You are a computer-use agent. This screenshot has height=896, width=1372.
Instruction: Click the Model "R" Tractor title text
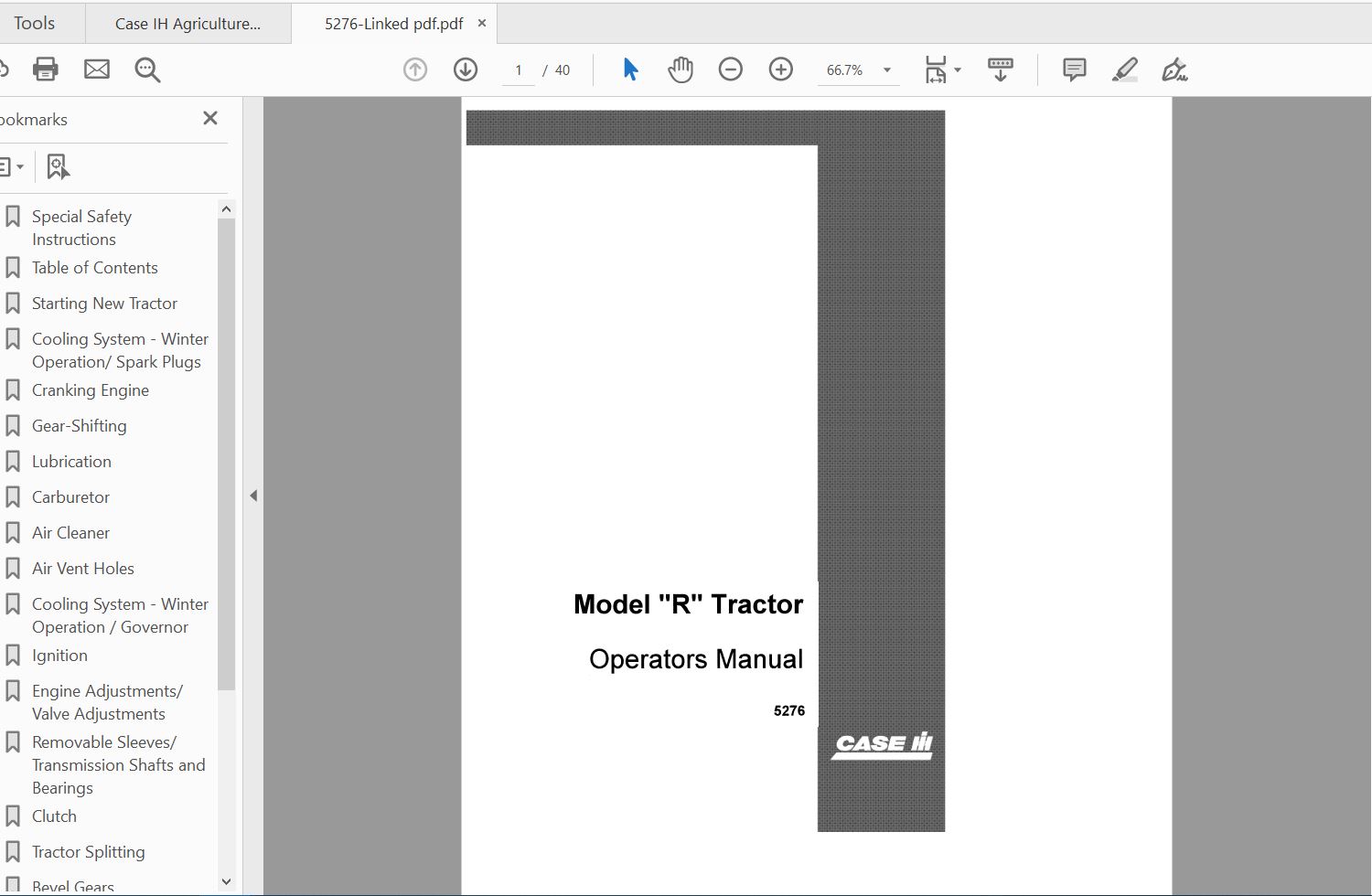[x=688, y=604]
